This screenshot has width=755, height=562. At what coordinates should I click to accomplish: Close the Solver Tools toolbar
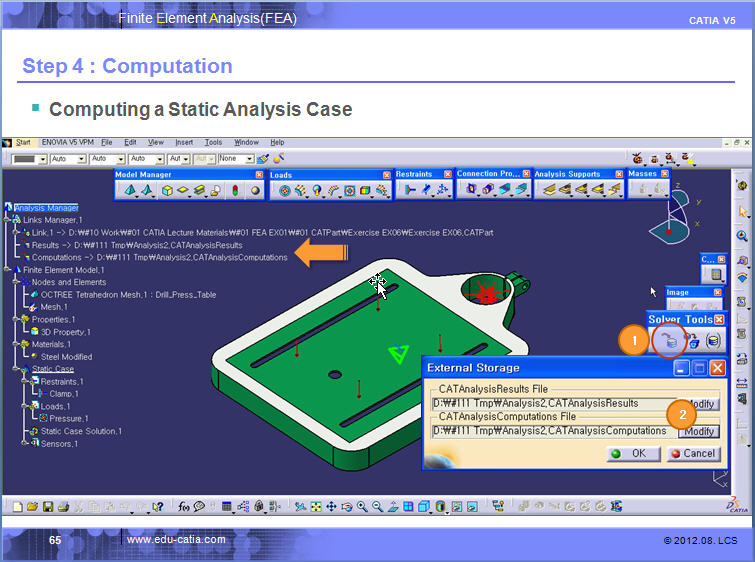click(719, 319)
